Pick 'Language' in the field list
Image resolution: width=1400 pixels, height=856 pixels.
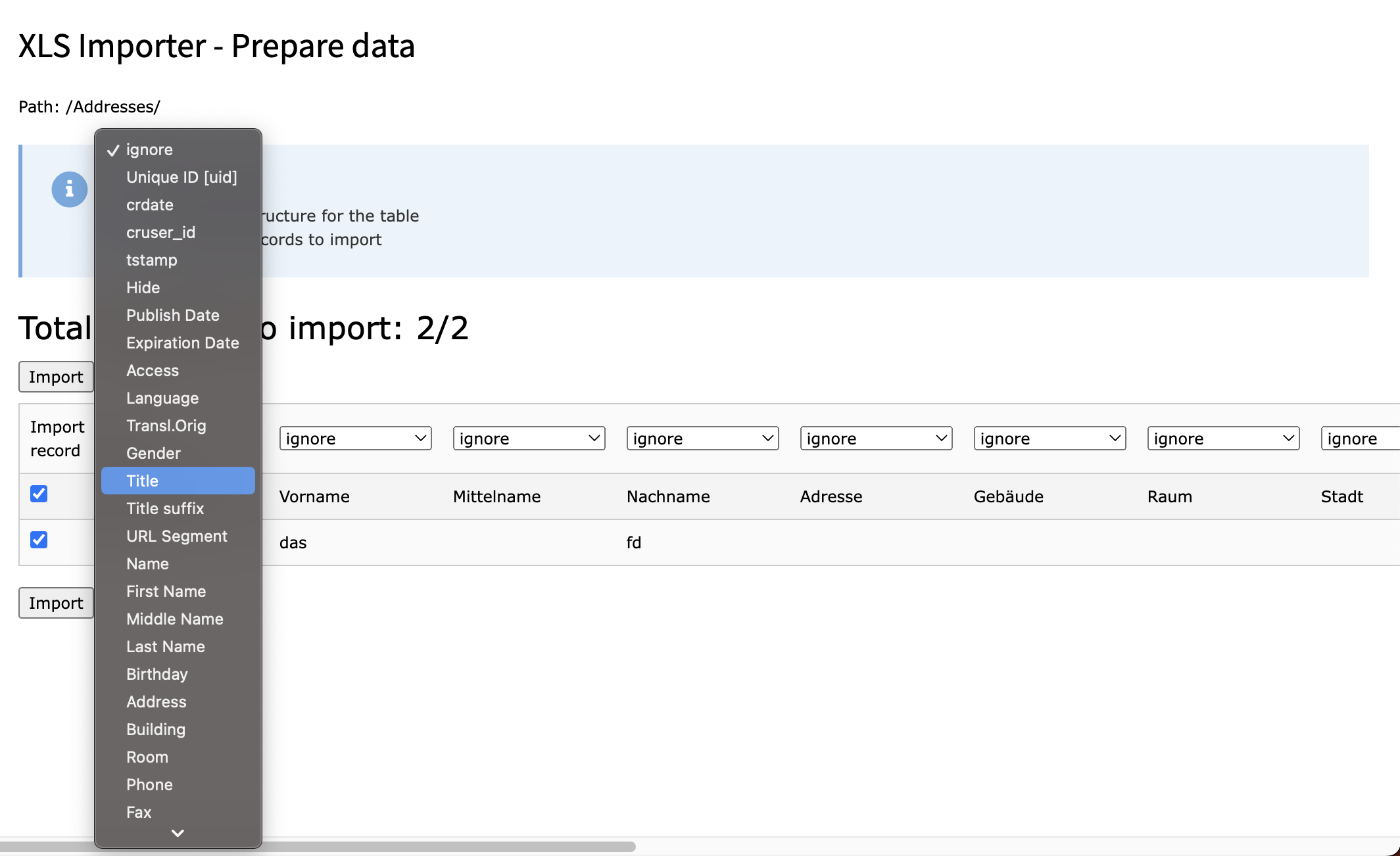pyautogui.click(x=178, y=398)
